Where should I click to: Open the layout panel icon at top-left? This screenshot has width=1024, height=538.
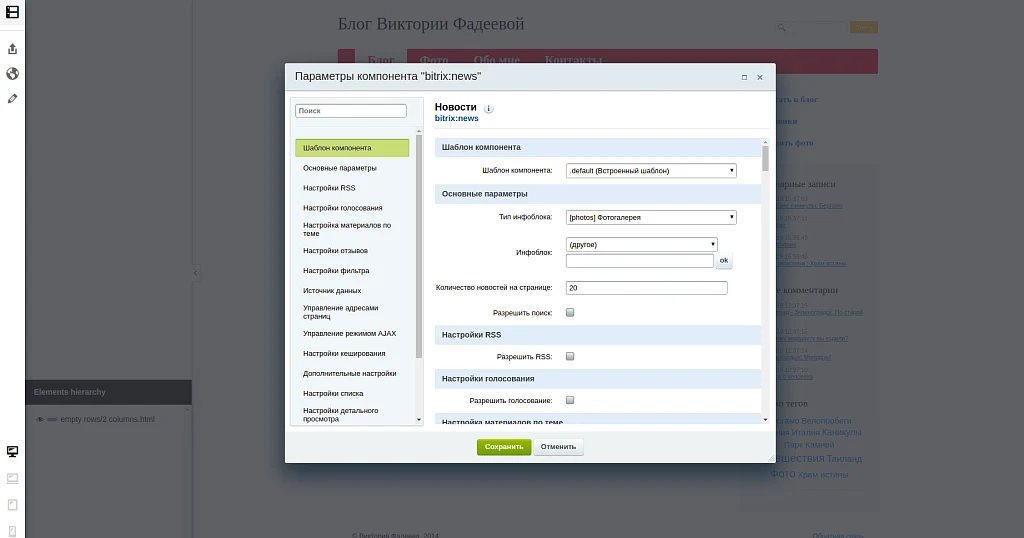(12, 12)
